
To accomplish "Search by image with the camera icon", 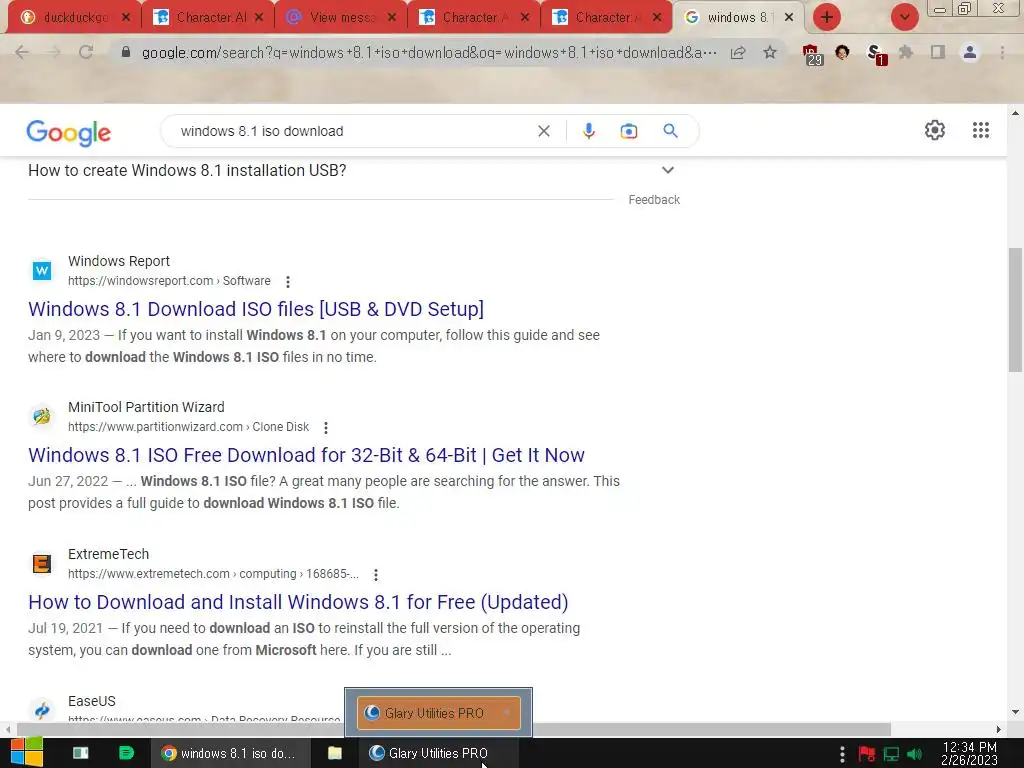I will click(628, 131).
